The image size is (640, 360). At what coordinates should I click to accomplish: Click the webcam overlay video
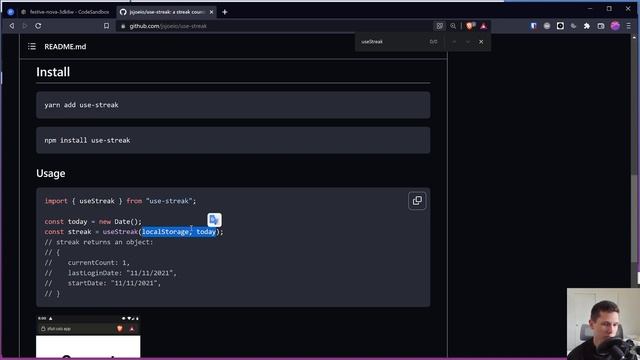point(603,324)
